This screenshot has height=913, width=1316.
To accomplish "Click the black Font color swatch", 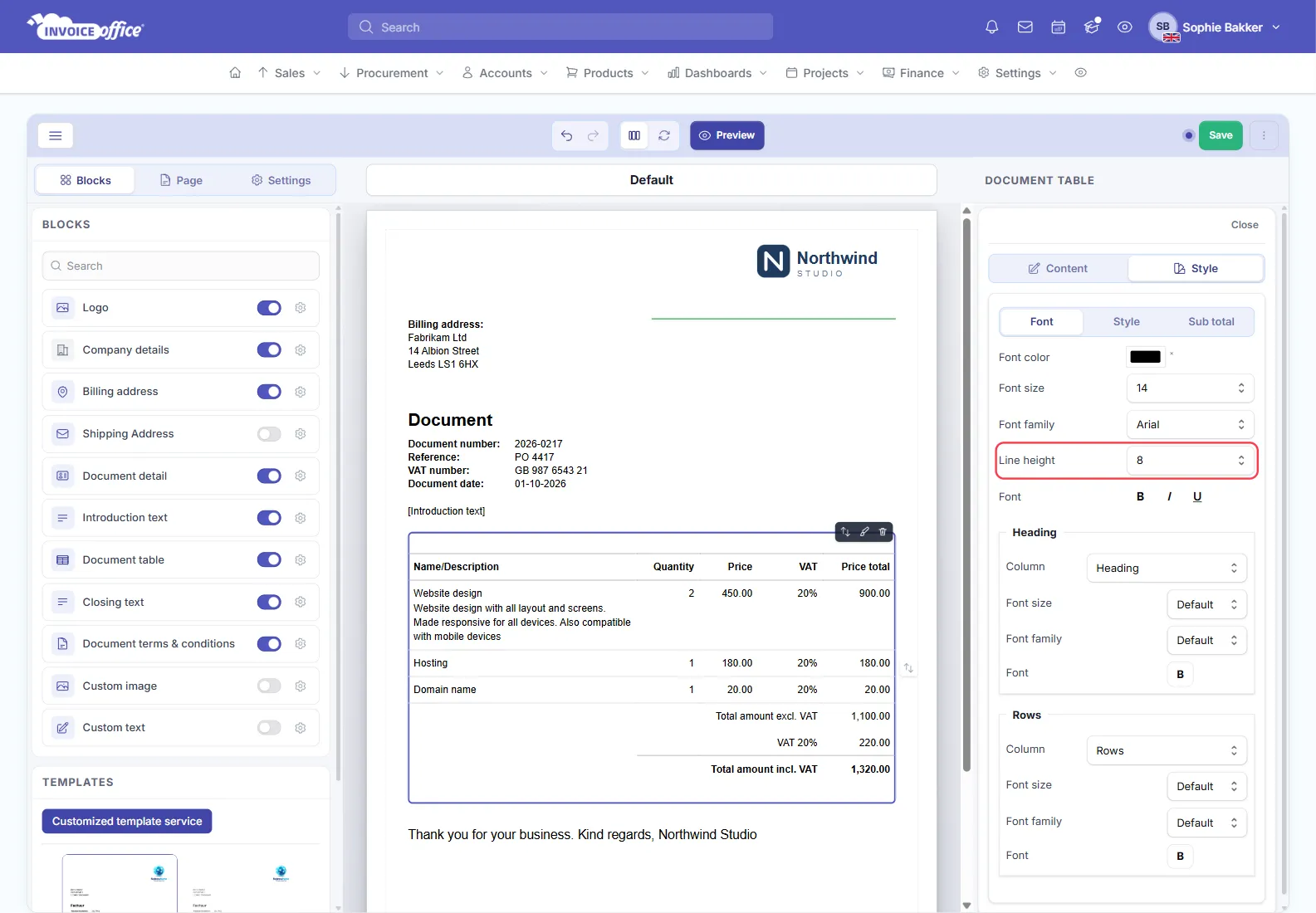I will click(1145, 357).
